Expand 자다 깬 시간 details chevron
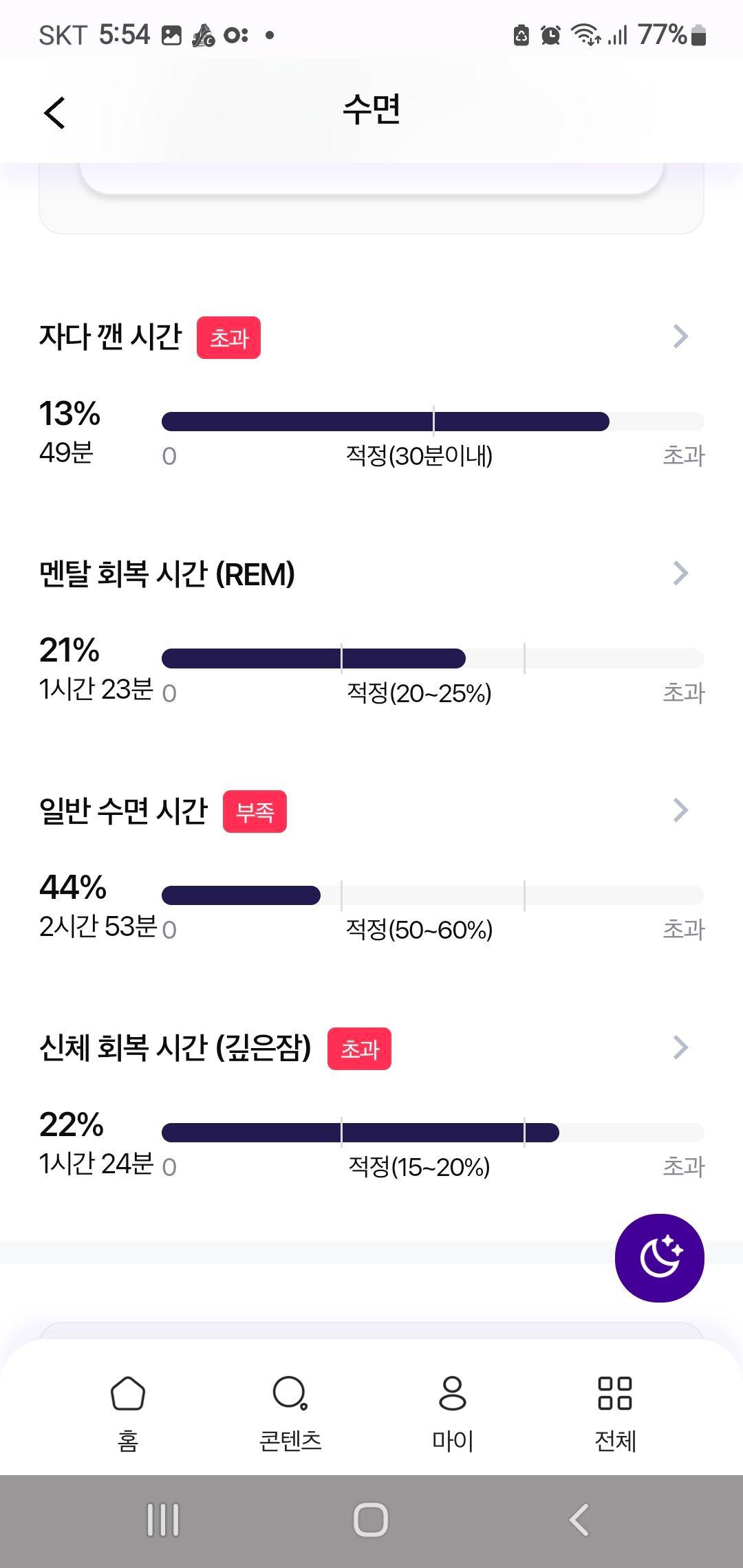Image resolution: width=743 pixels, height=1568 pixels. click(680, 336)
